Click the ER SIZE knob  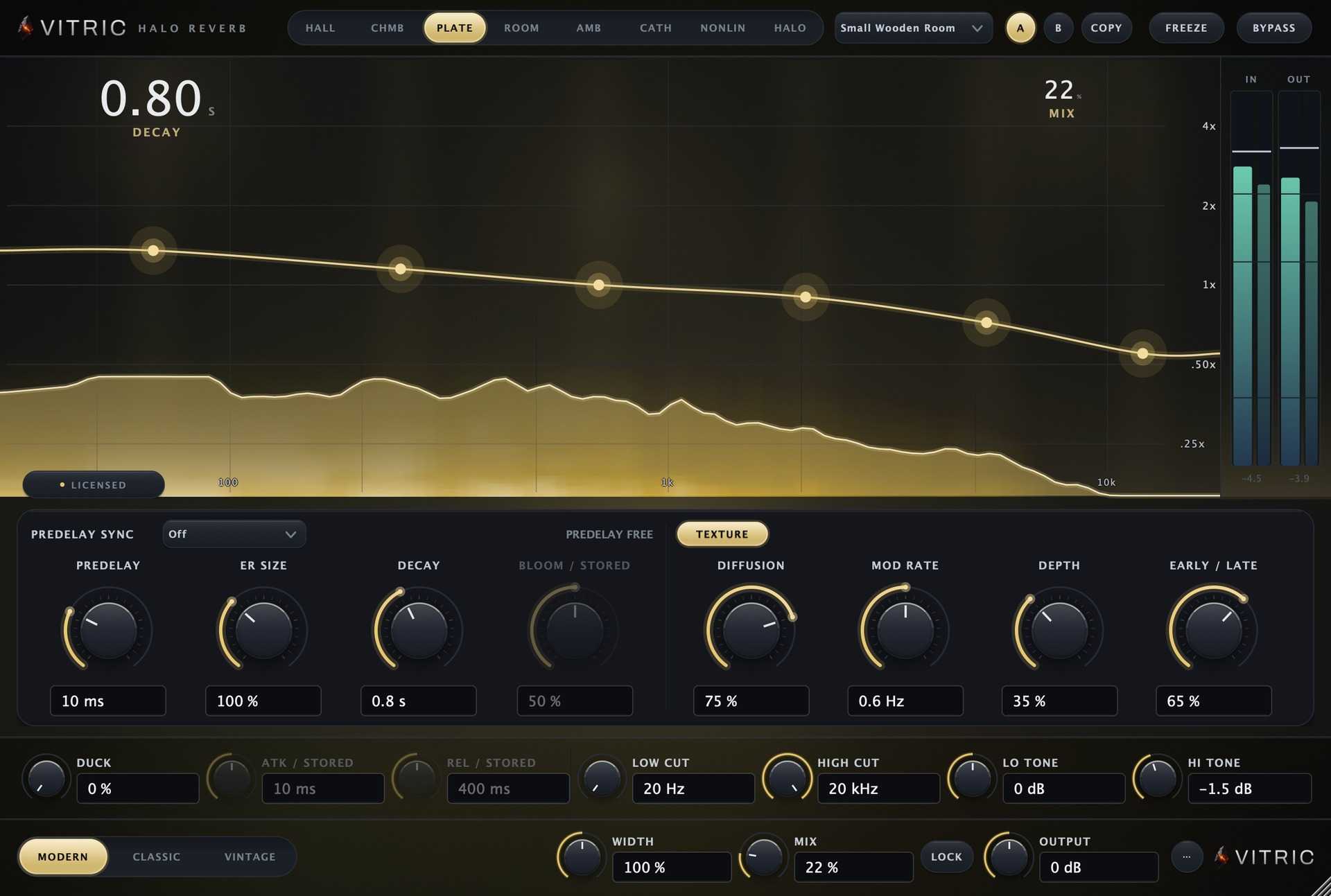click(x=263, y=630)
